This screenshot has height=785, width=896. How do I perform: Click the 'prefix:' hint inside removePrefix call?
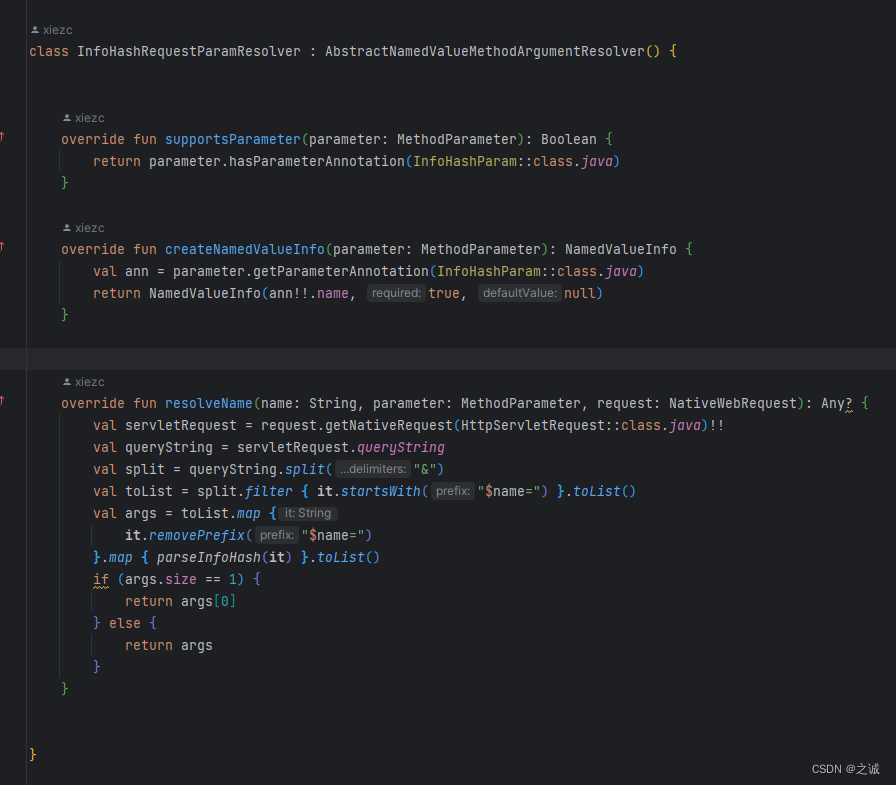(277, 535)
